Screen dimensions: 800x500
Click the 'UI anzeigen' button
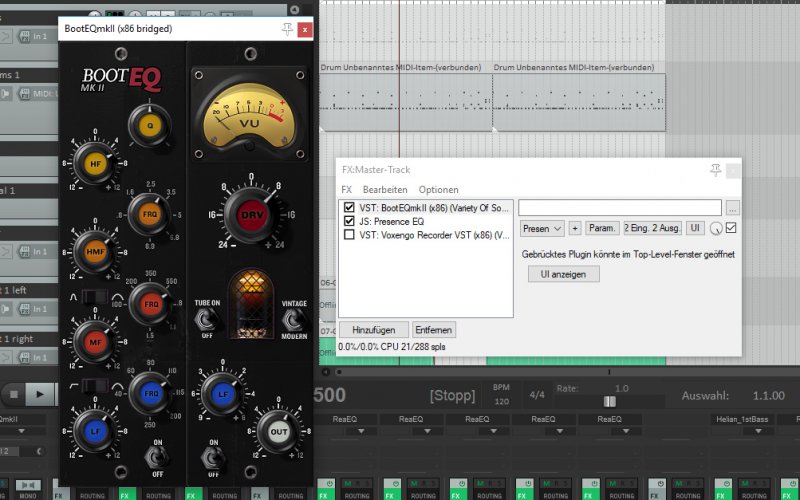(563, 274)
